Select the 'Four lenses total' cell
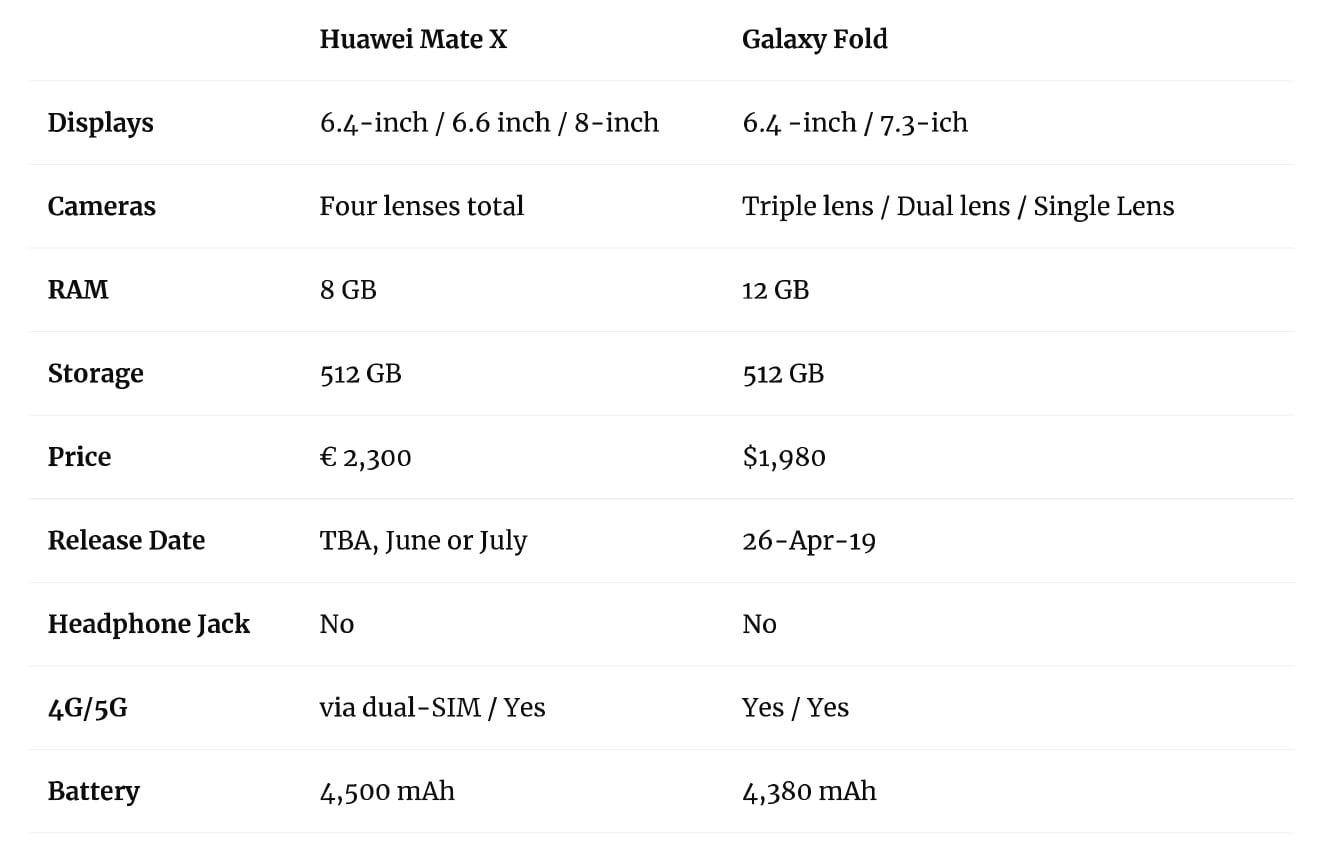 421,206
